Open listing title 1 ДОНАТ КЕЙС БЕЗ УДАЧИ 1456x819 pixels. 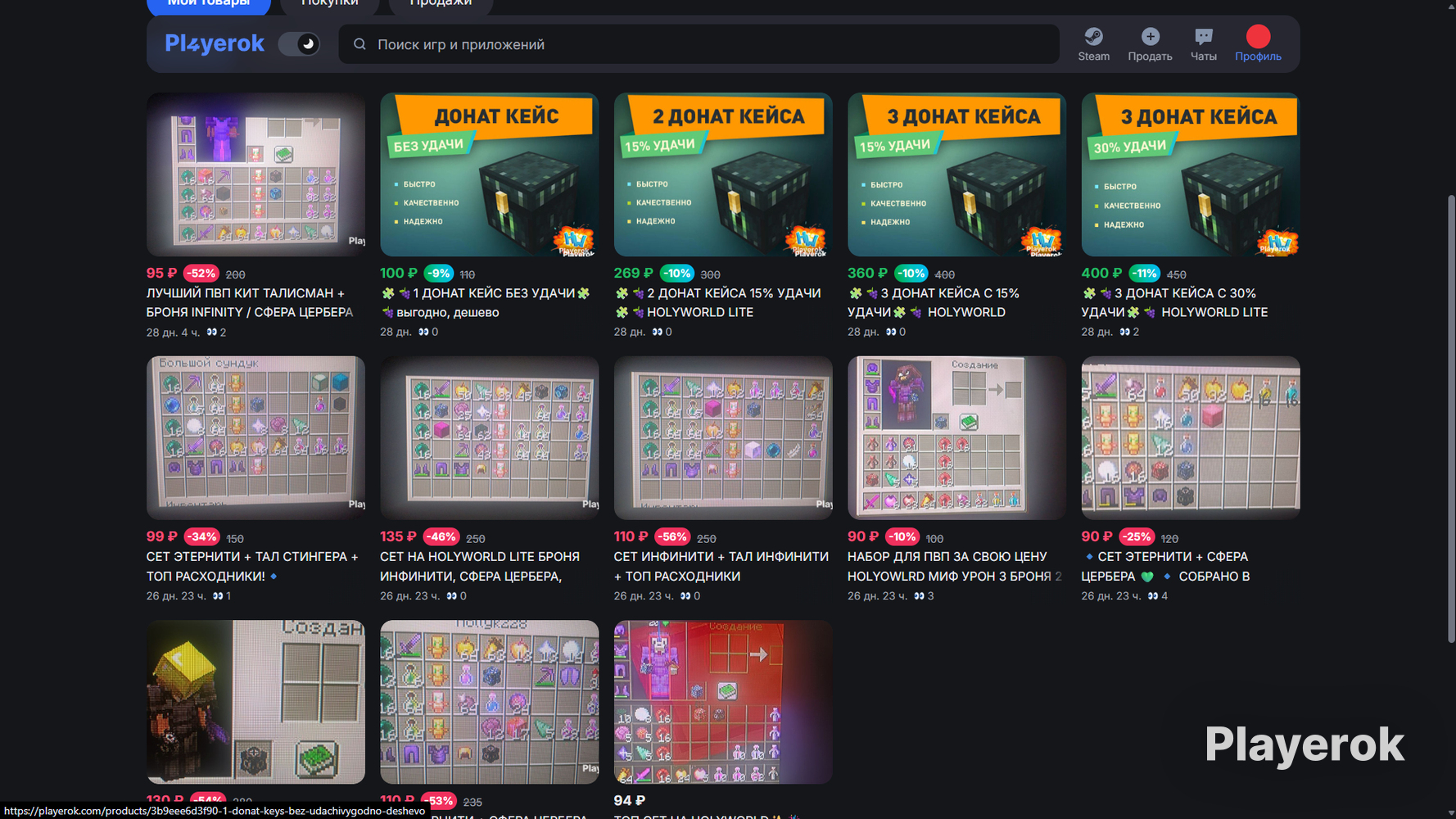tap(486, 303)
